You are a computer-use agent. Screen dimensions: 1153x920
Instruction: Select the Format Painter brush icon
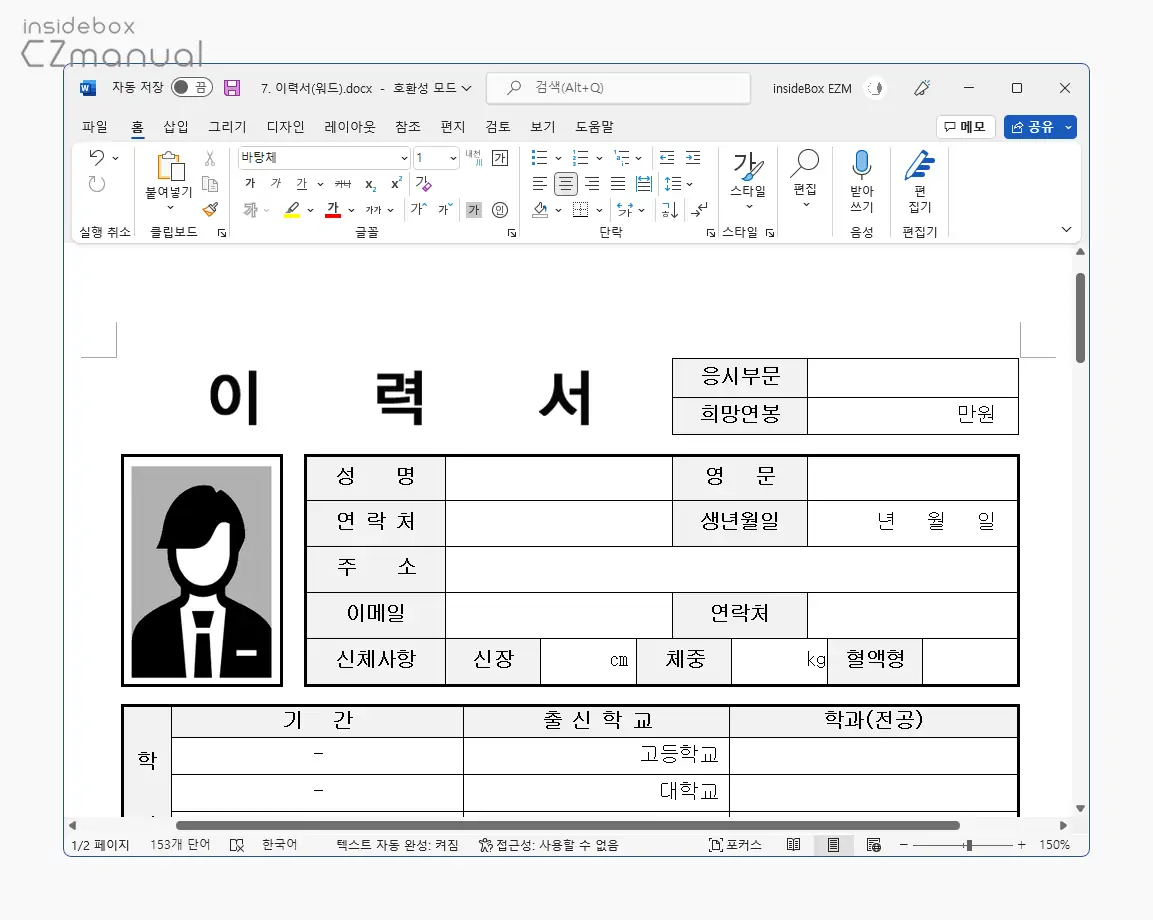[210, 210]
